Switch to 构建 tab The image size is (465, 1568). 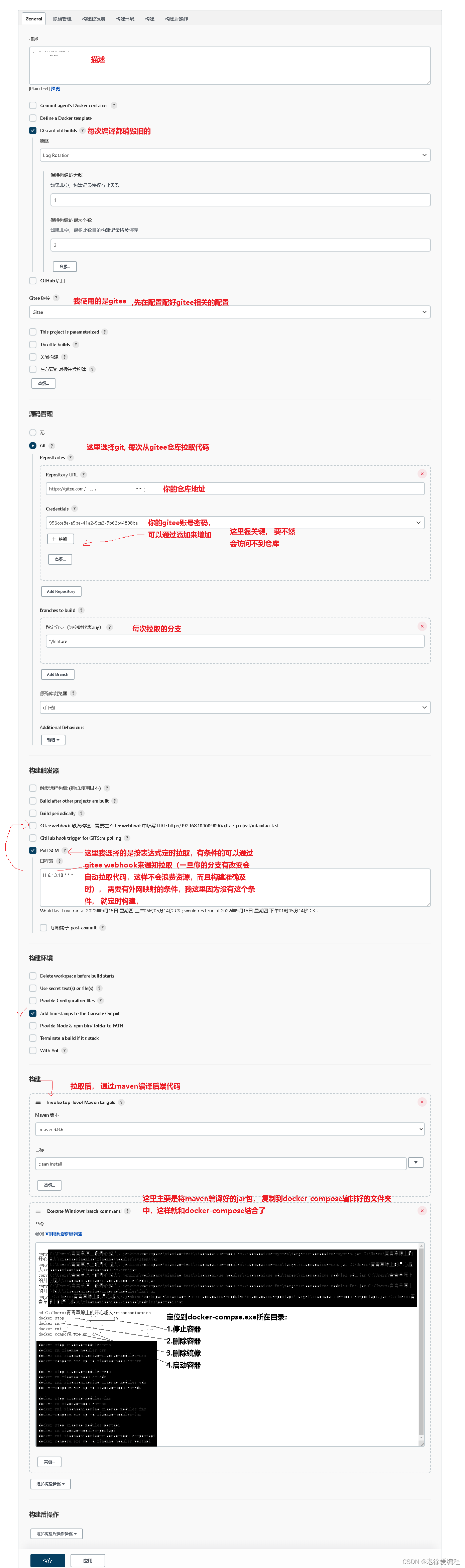149,19
